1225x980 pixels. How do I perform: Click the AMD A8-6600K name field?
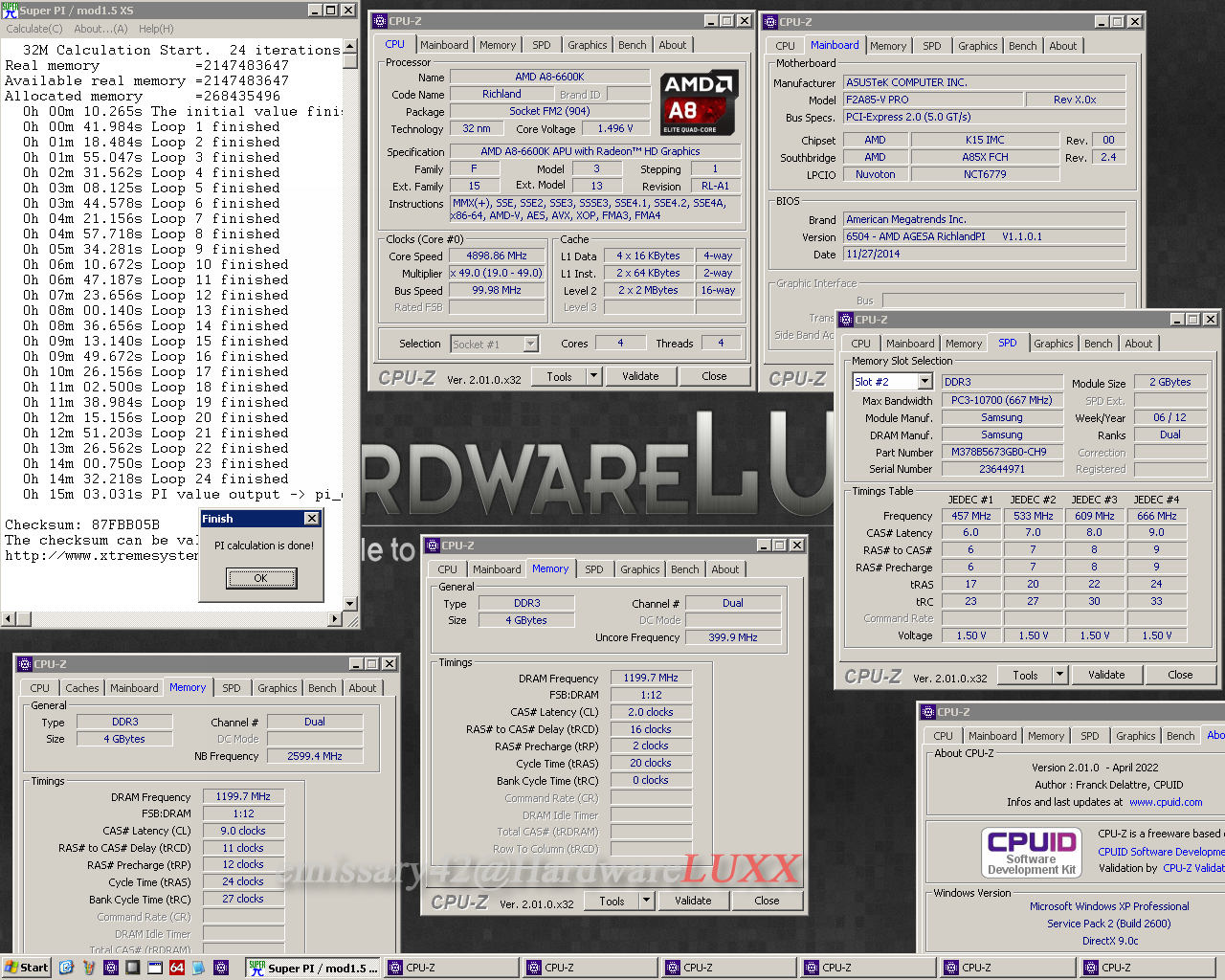(549, 77)
